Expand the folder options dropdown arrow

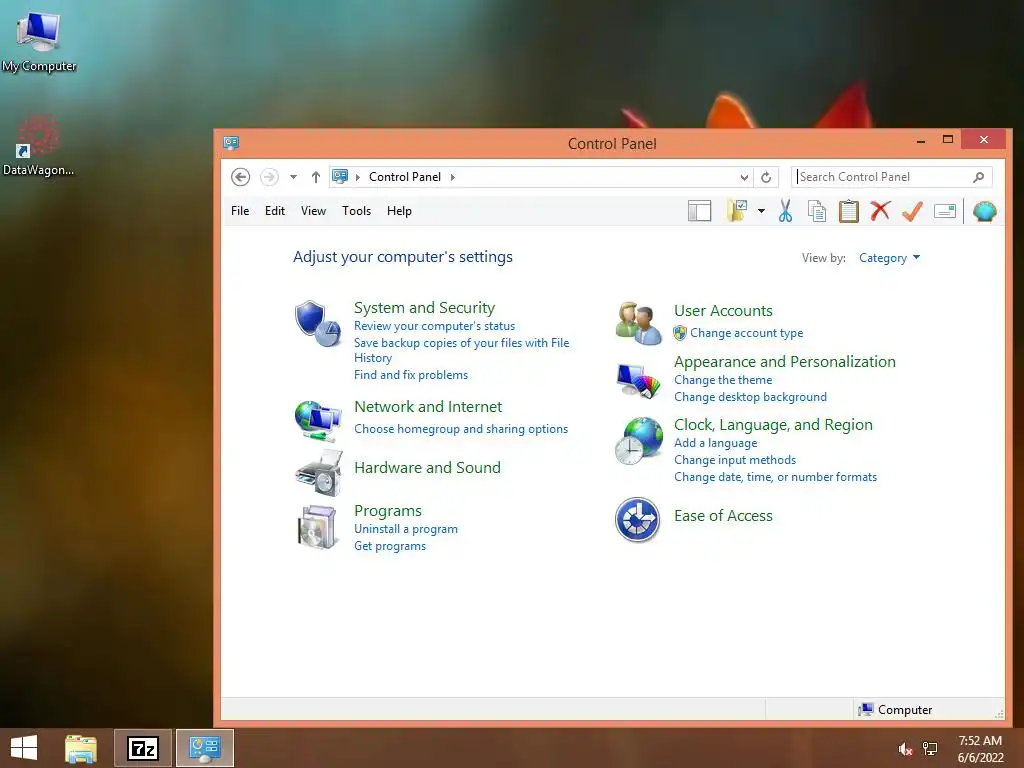coord(761,211)
